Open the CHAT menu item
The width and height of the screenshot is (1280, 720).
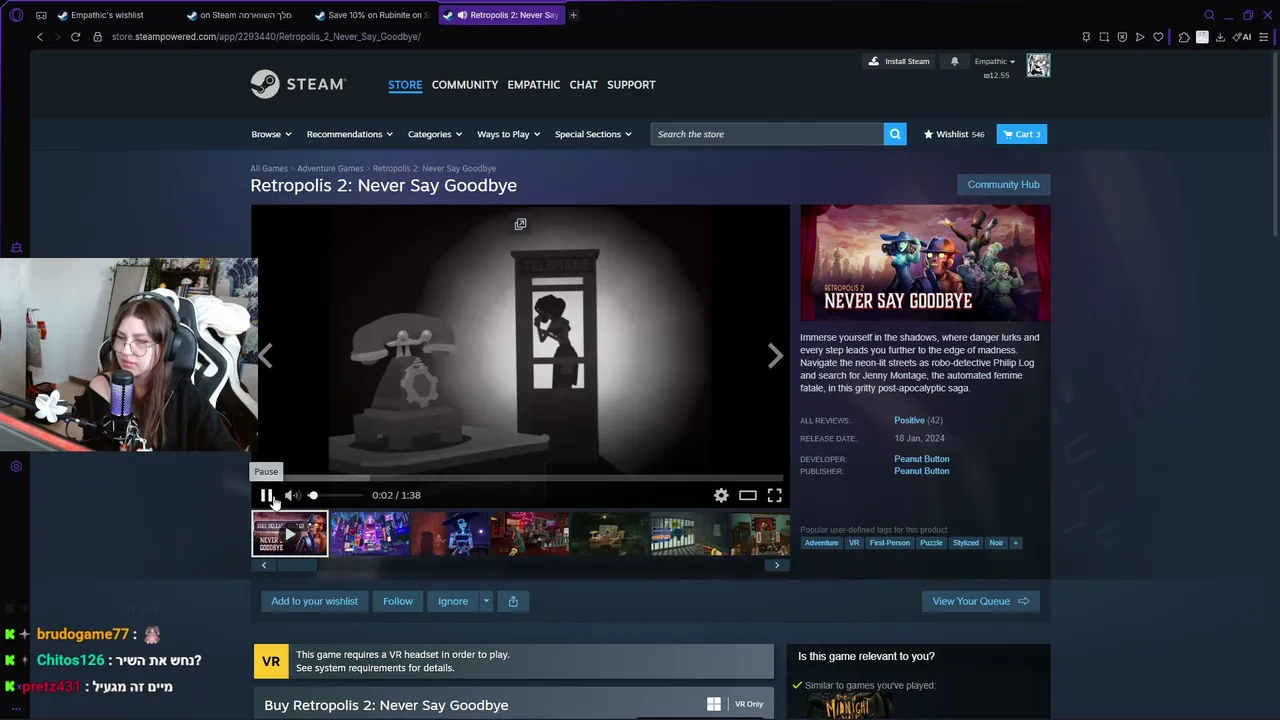pyautogui.click(x=583, y=85)
